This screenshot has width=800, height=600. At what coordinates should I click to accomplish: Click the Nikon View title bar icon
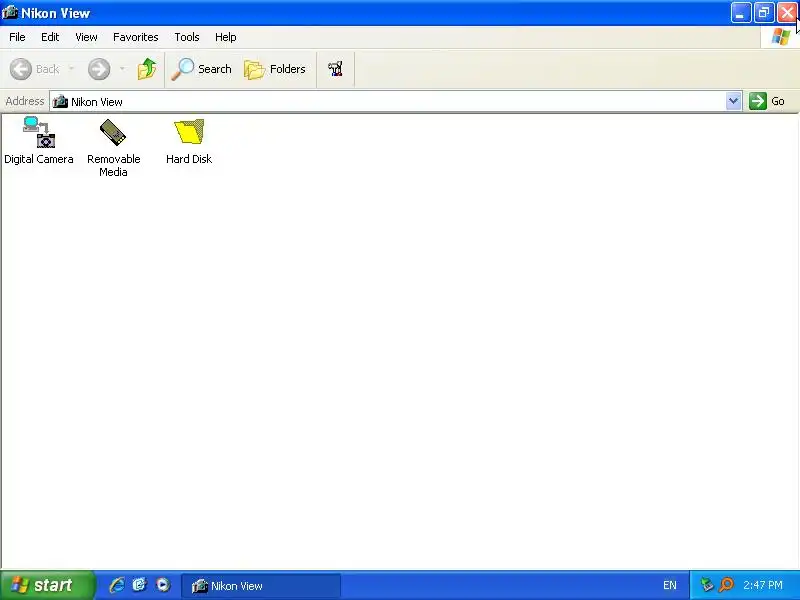[x=10, y=12]
